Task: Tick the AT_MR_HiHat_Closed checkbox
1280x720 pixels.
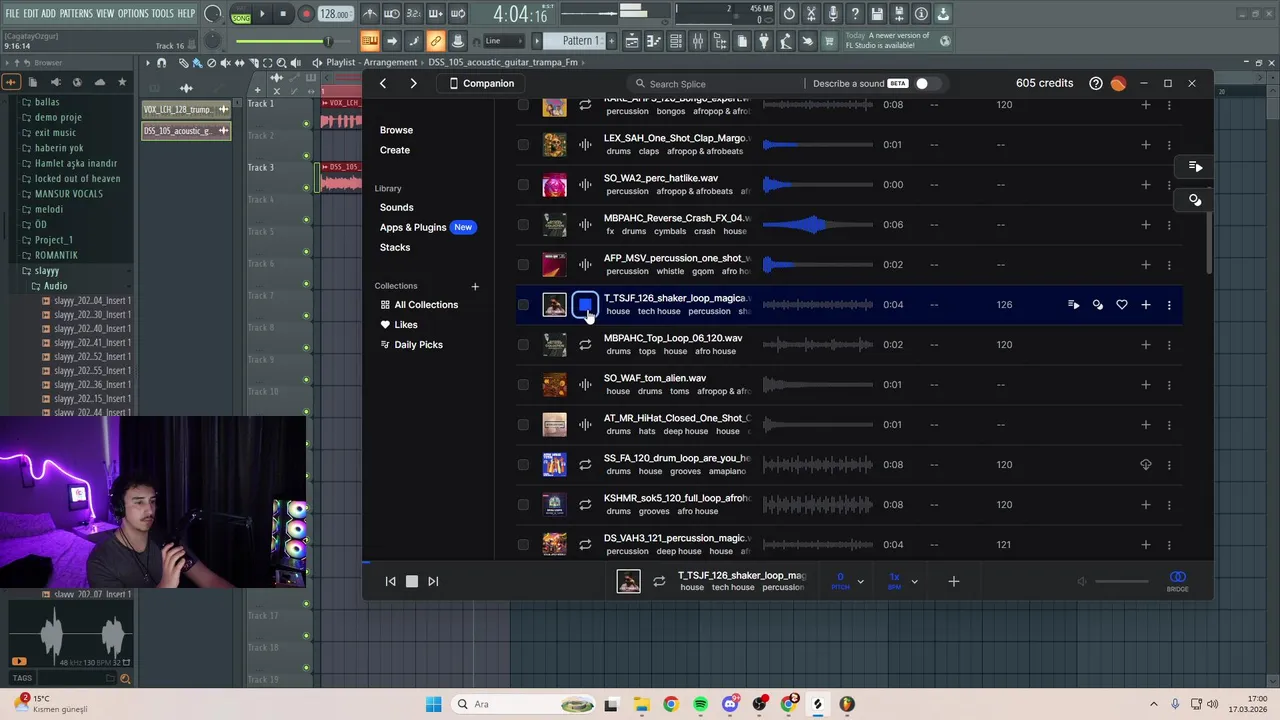Action: (x=523, y=425)
